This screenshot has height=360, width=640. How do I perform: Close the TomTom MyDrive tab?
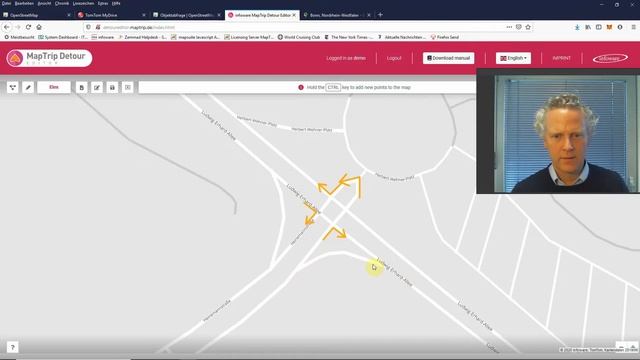[x=144, y=15]
